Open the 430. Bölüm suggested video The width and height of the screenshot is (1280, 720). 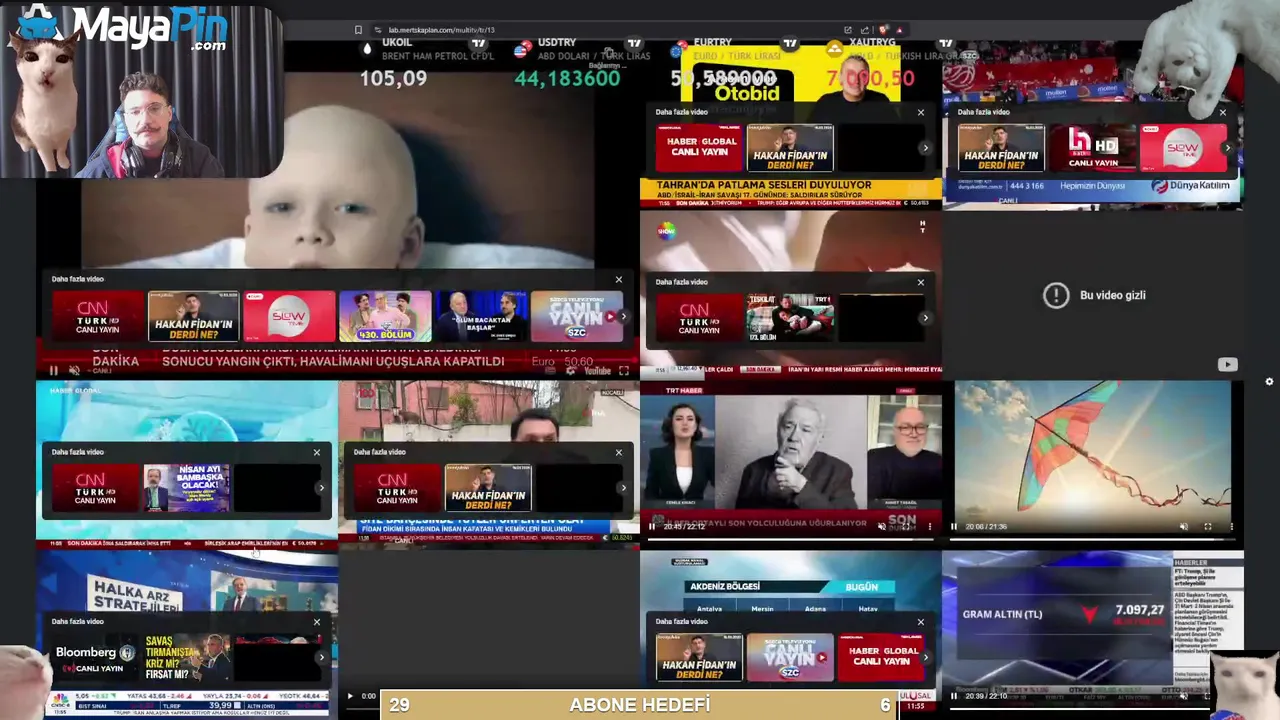coord(385,317)
